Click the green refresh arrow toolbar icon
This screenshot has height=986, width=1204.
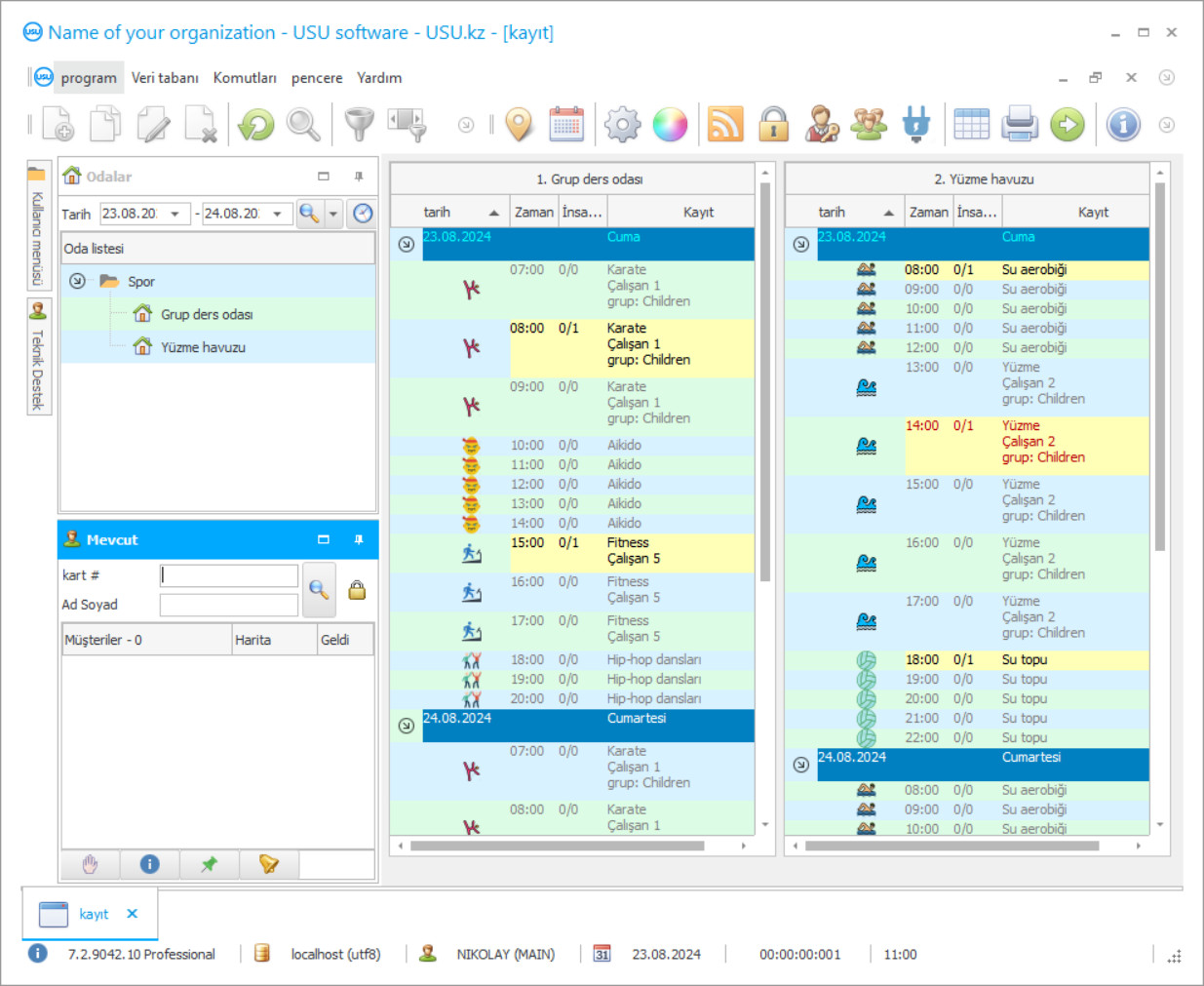coord(256,125)
